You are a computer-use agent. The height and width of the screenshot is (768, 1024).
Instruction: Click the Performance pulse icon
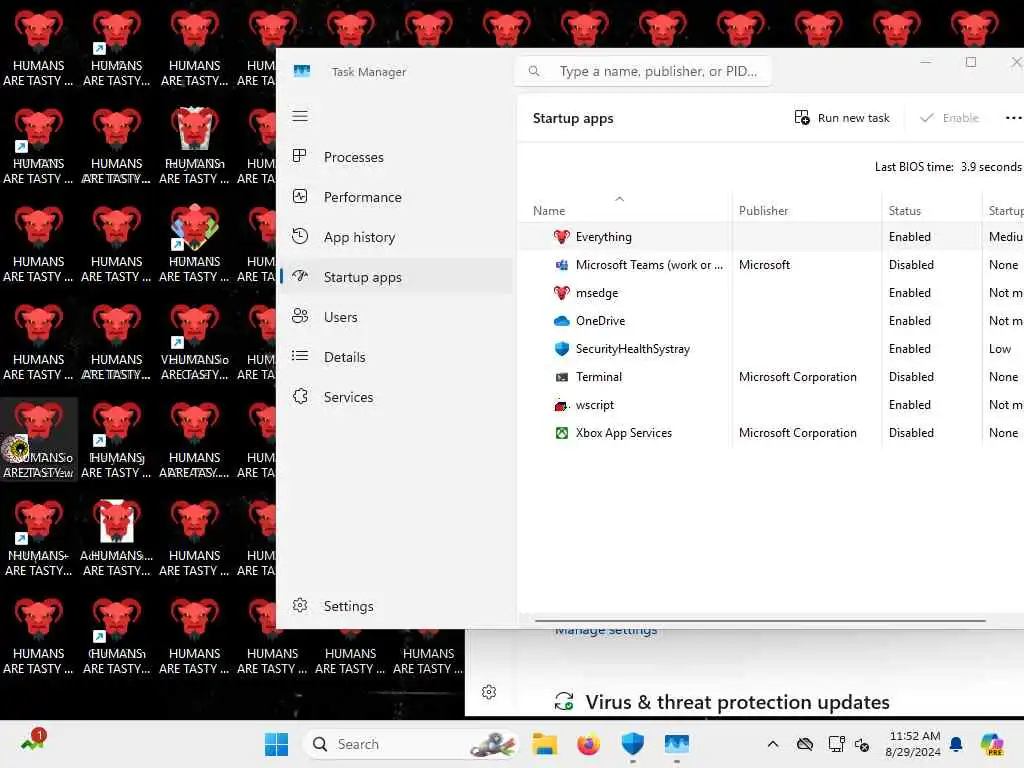pos(300,196)
